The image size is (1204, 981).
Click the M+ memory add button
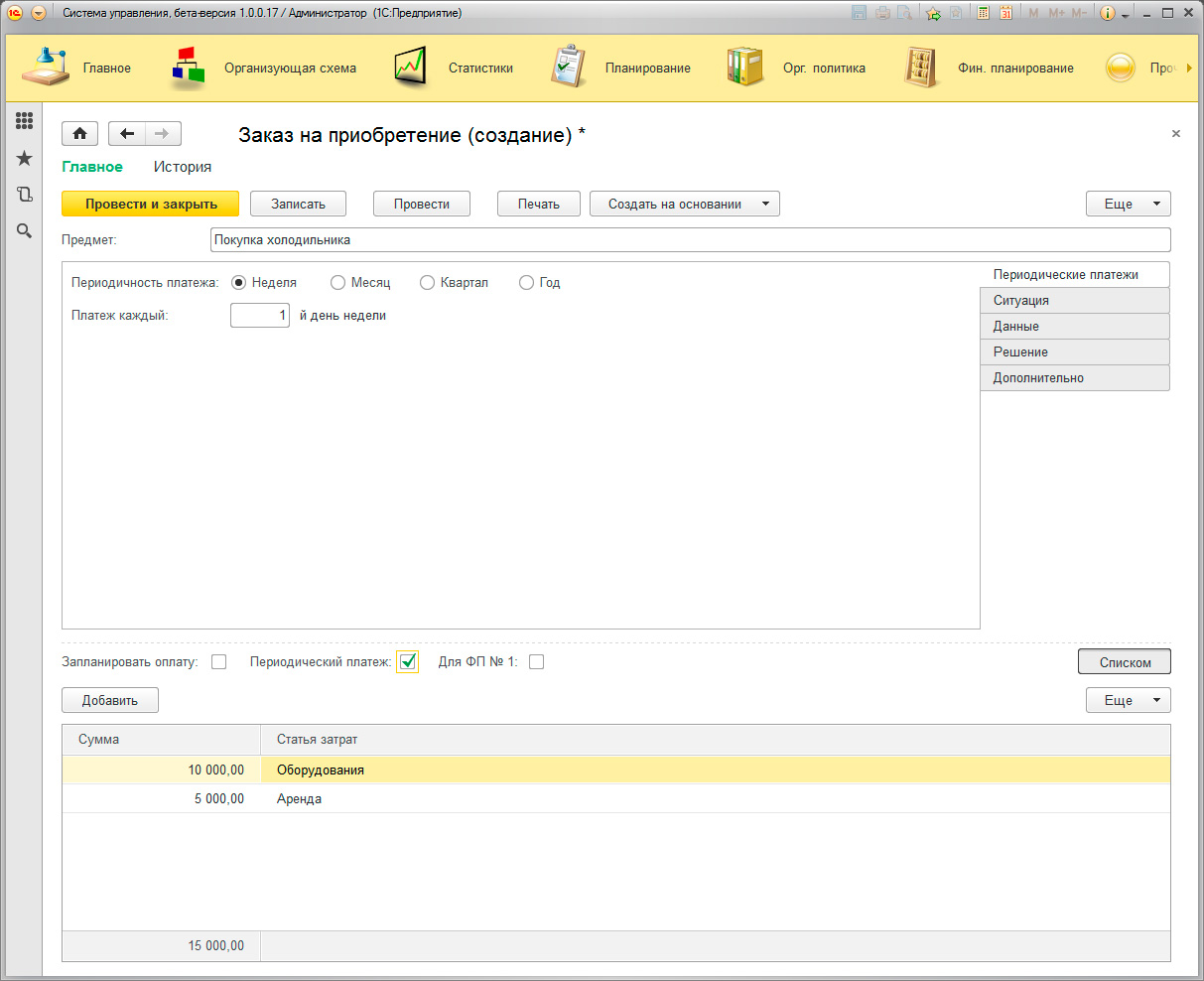[x=1056, y=13]
